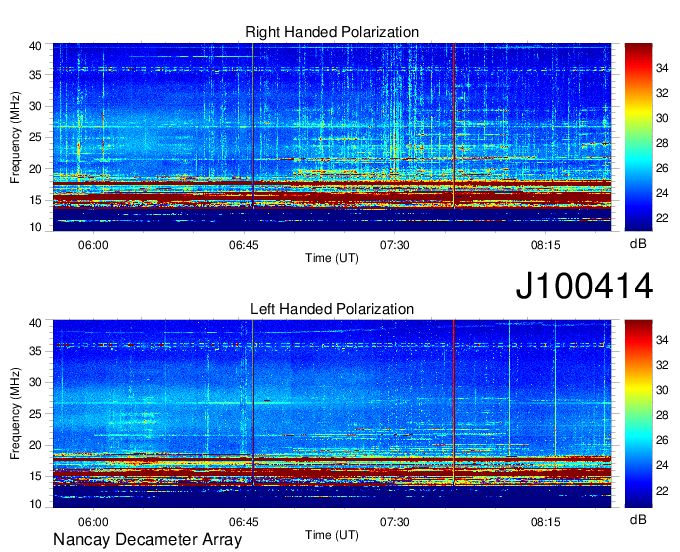Click the 'Left Handed Polarization' title
Viewport: 680px width, 552px height.
[x=332, y=309]
